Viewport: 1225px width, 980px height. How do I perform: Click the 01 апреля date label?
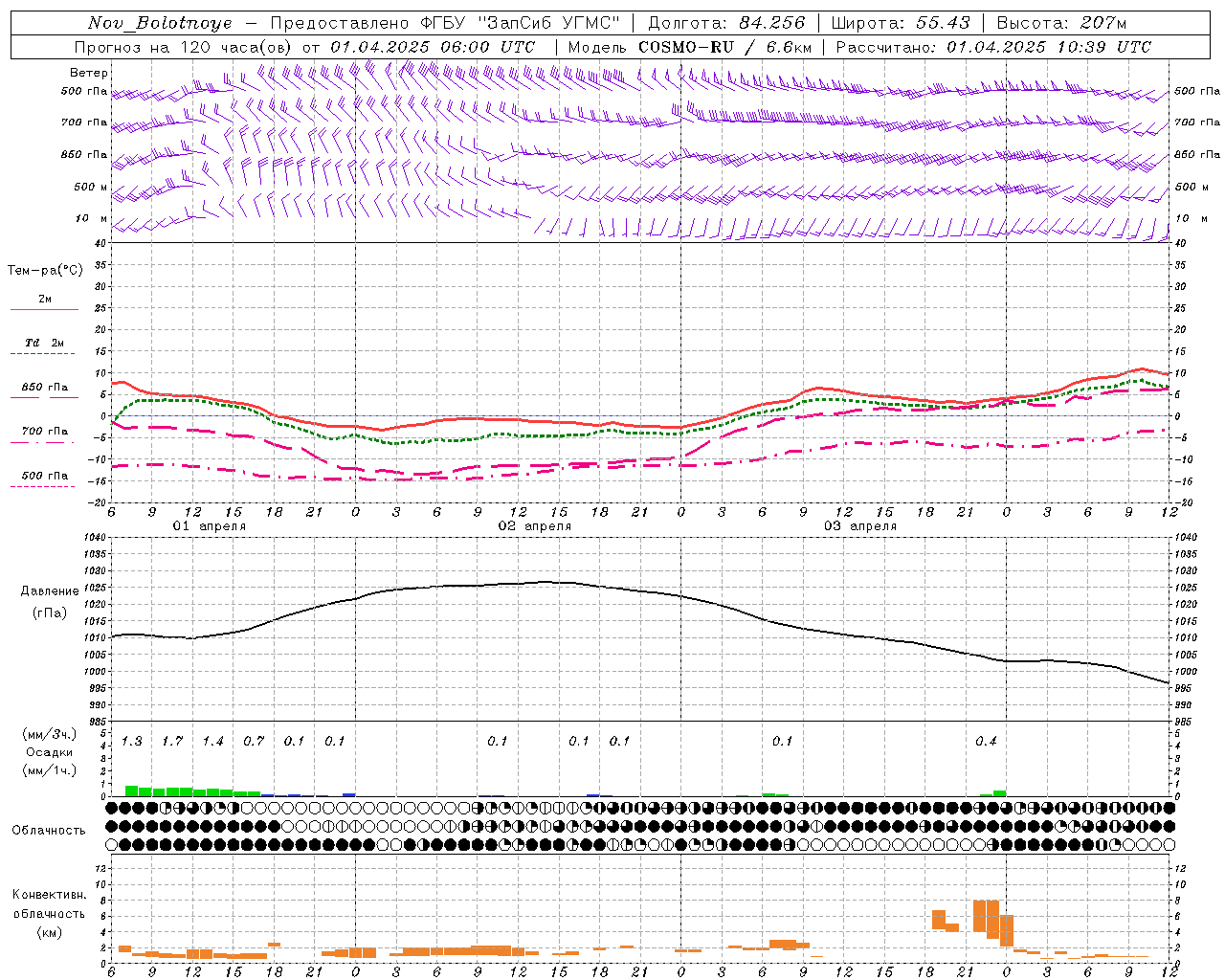209,526
